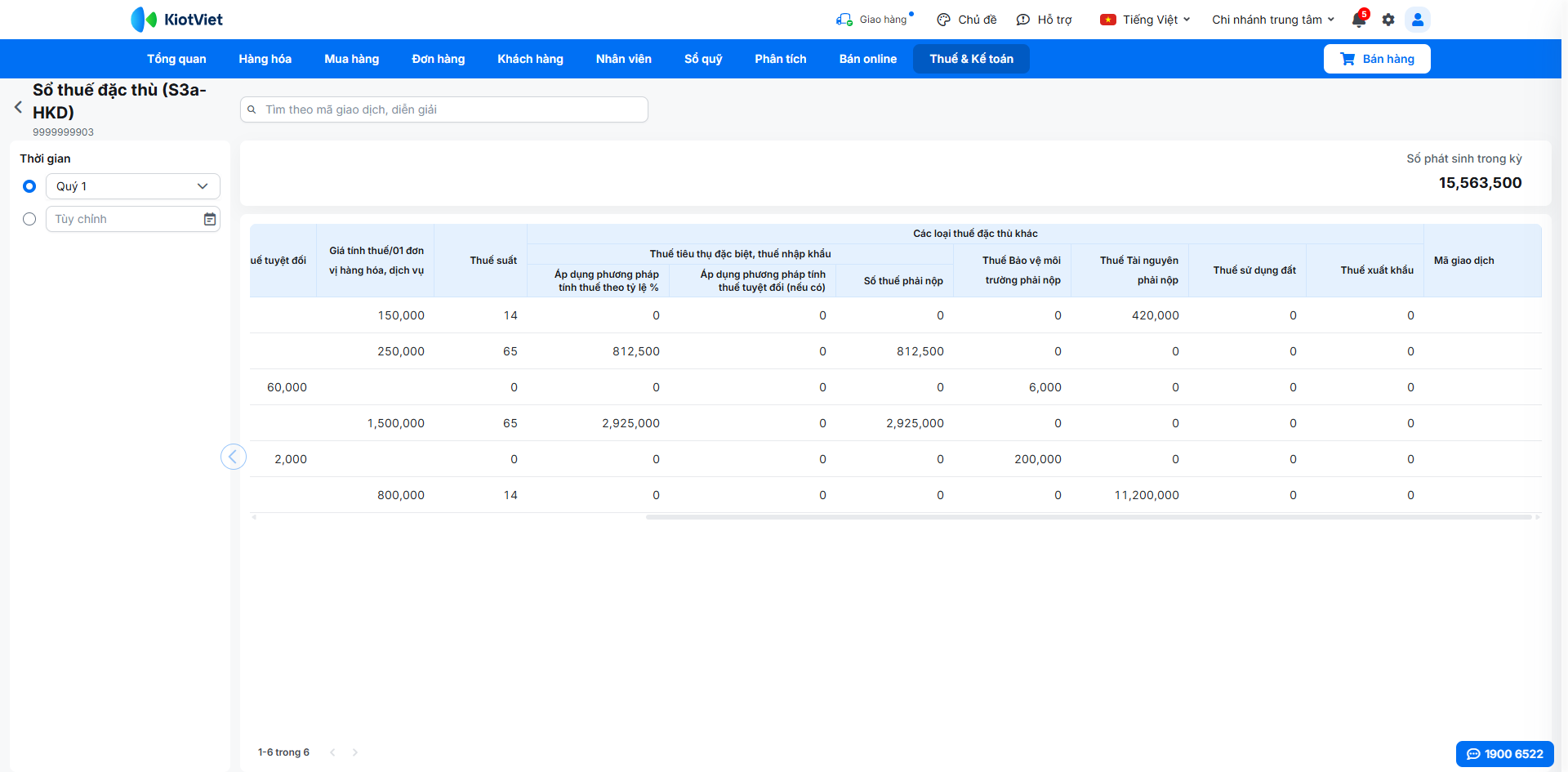Collapse table using circular left arrow

point(234,457)
